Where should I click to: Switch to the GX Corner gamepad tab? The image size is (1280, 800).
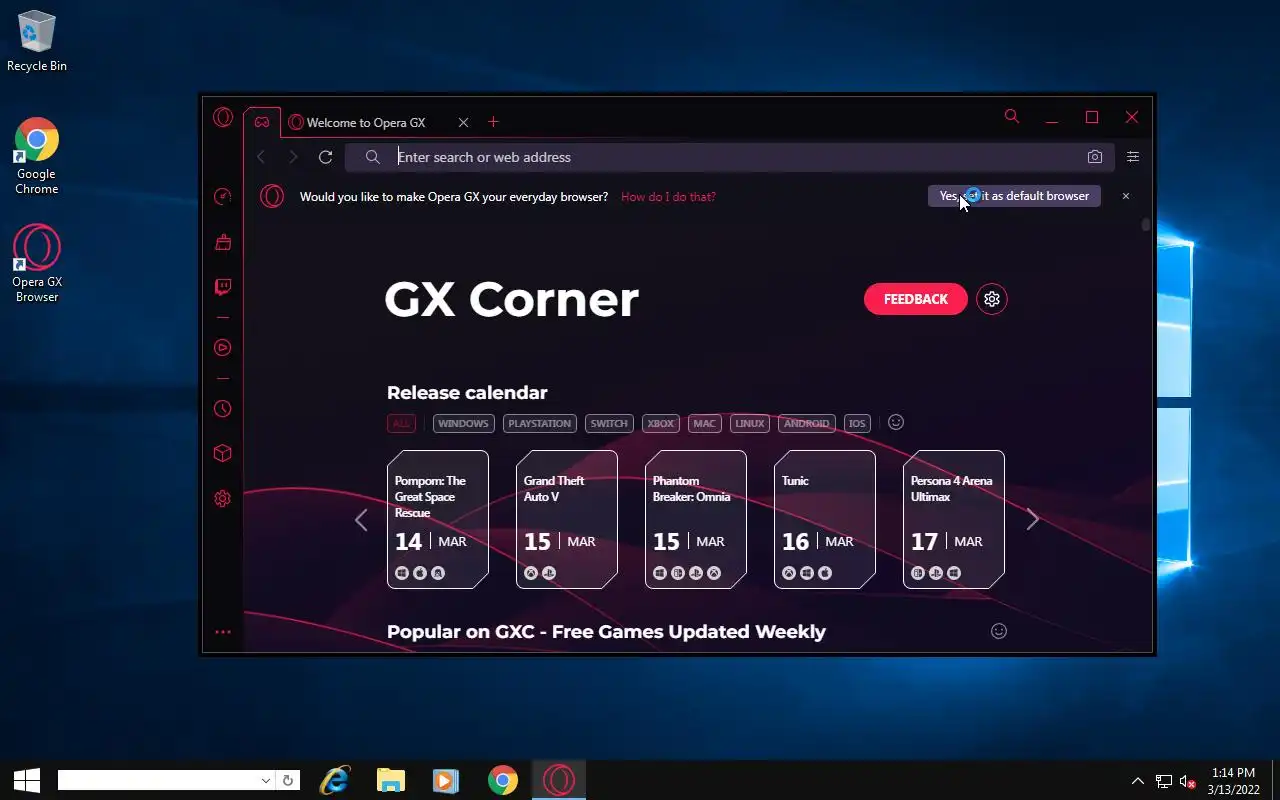click(x=261, y=122)
